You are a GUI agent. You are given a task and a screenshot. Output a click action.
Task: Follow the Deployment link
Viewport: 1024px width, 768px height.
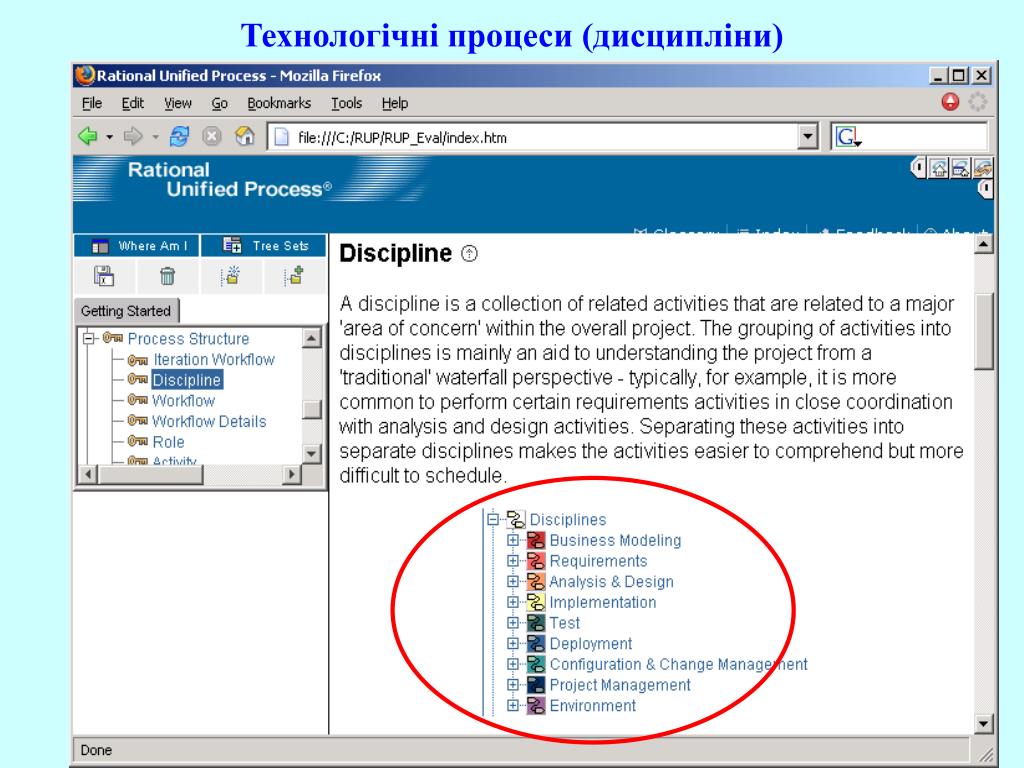coord(590,643)
